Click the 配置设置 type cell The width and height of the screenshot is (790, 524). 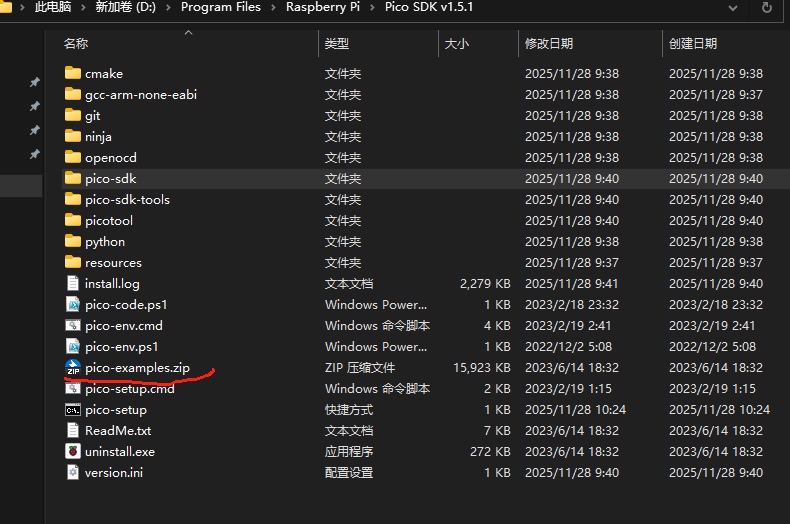[x=349, y=473]
